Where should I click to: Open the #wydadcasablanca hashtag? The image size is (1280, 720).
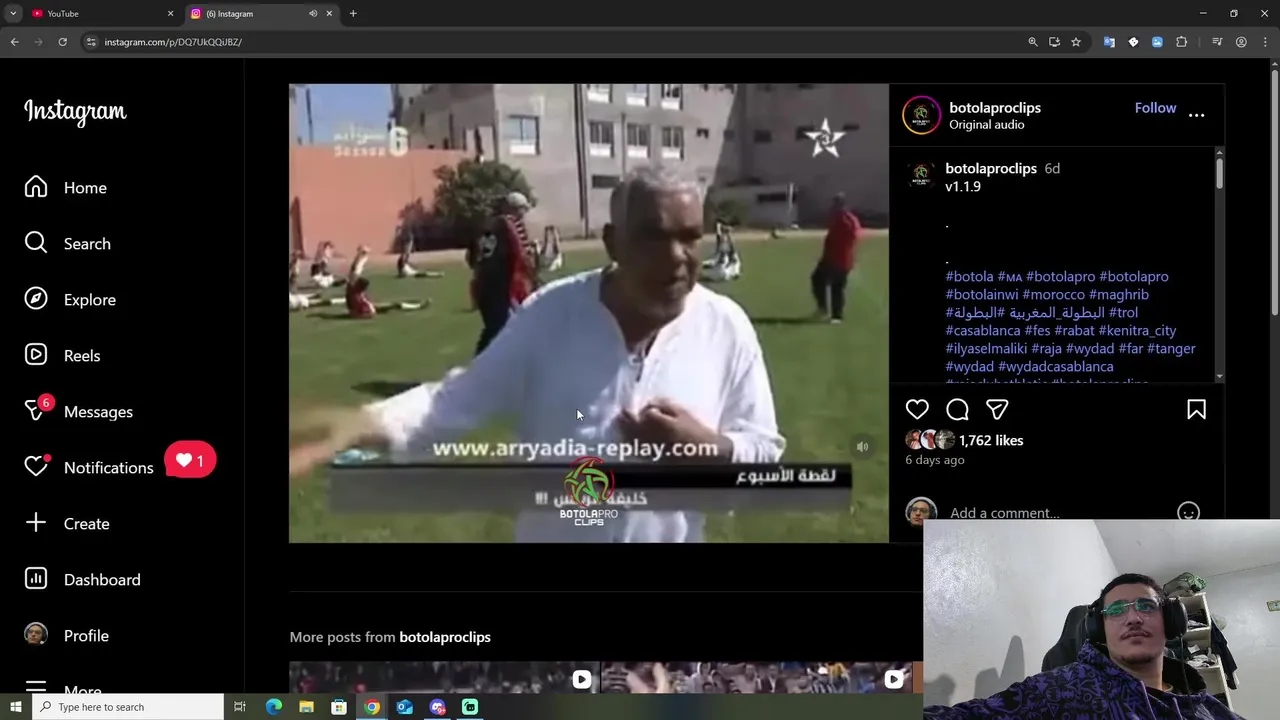[x=1056, y=366]
